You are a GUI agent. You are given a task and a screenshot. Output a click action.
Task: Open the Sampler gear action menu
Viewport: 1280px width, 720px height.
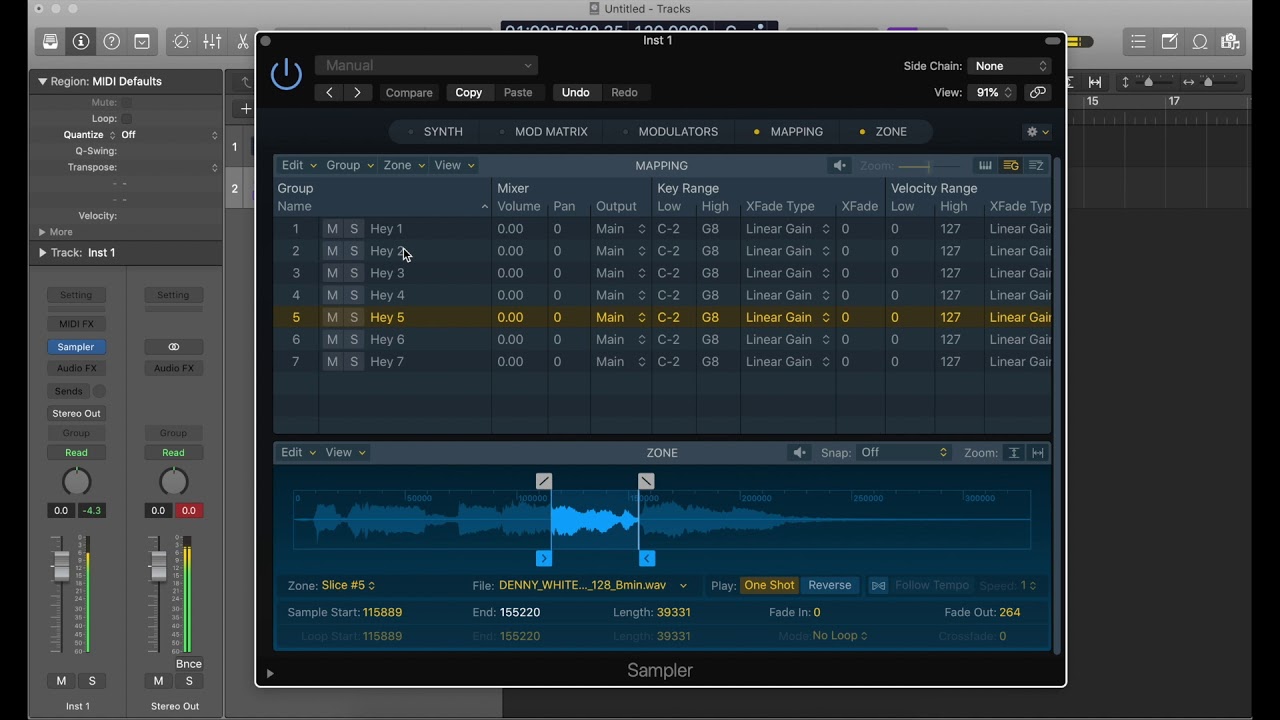tap(1037, 132)
